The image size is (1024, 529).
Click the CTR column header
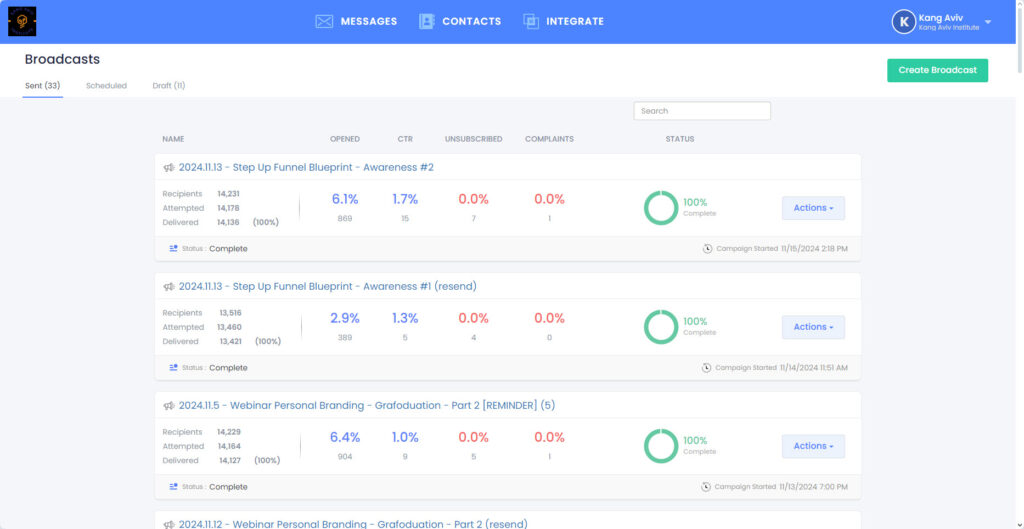[x=405, y=139]
